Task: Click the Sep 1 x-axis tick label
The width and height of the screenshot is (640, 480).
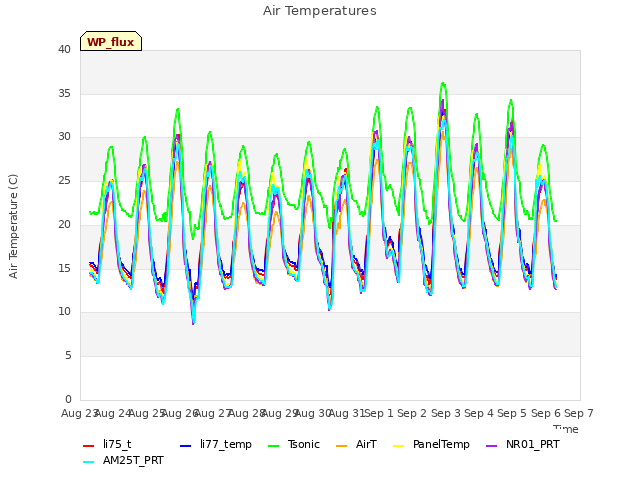Action: point(379,413)
